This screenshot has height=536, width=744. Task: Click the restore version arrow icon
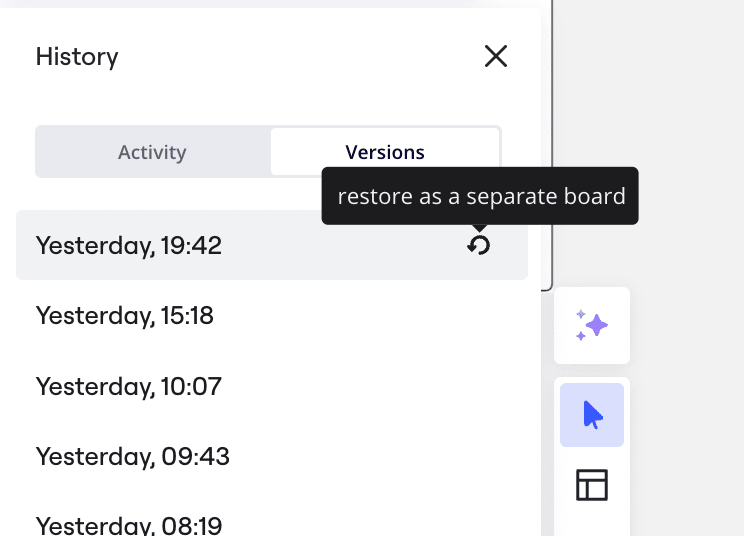(479, 245)
